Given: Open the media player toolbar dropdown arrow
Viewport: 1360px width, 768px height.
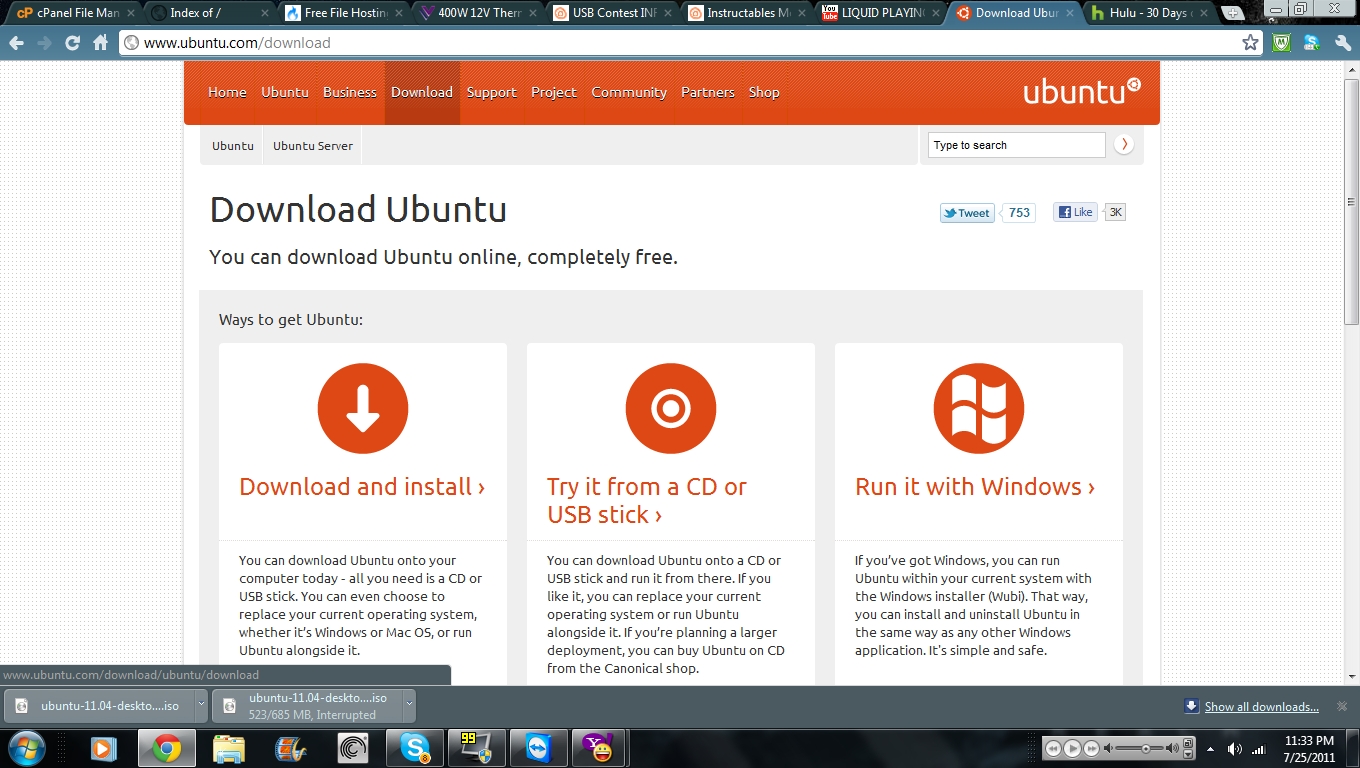Looking at the screenshot, I should tap(1188, 753).
